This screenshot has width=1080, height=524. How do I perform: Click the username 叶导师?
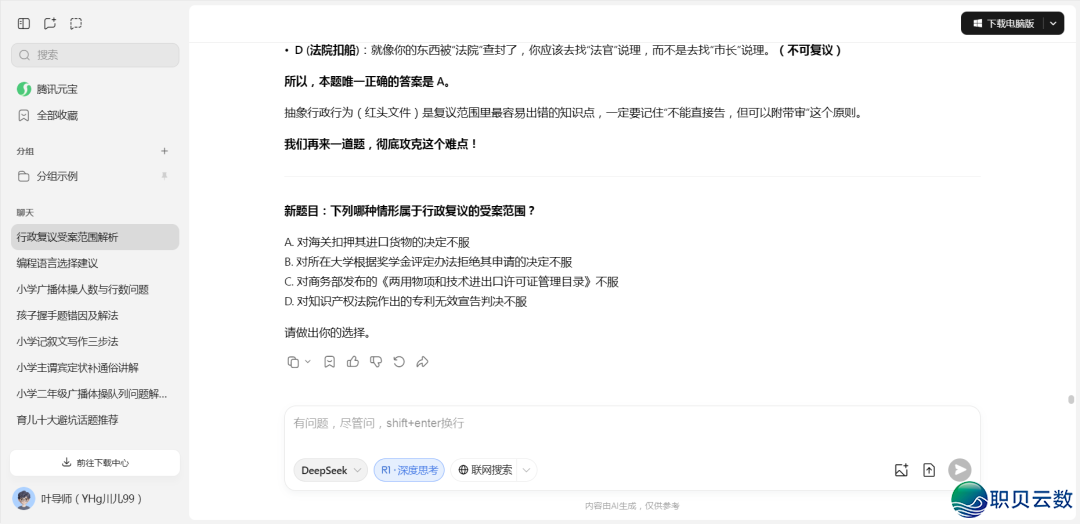92,499
